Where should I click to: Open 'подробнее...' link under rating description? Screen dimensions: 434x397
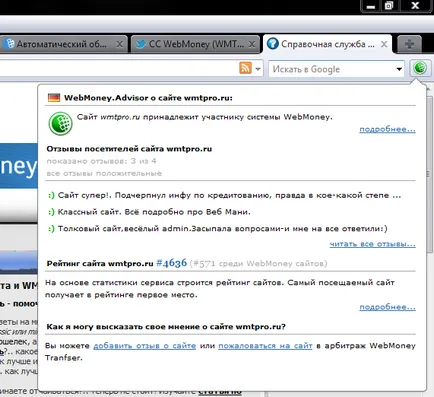tap(387, 307)
